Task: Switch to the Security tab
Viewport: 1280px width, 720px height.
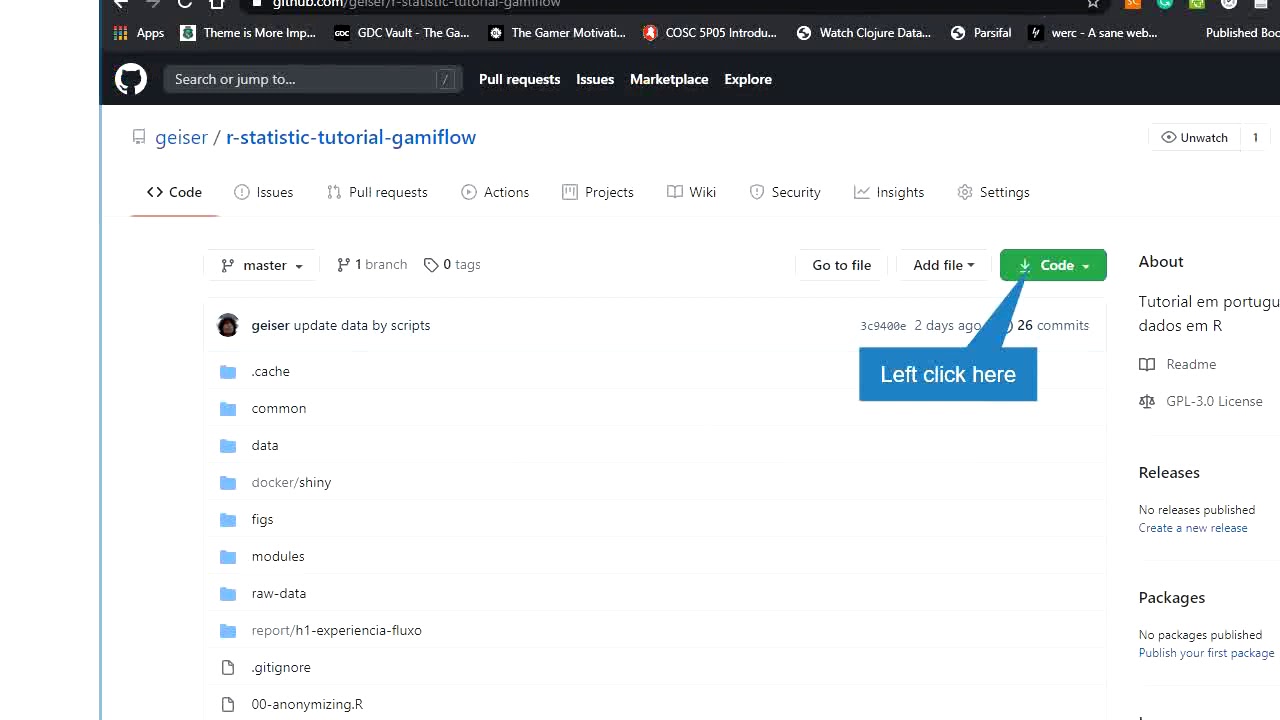Action: click(x=785, y=192)
